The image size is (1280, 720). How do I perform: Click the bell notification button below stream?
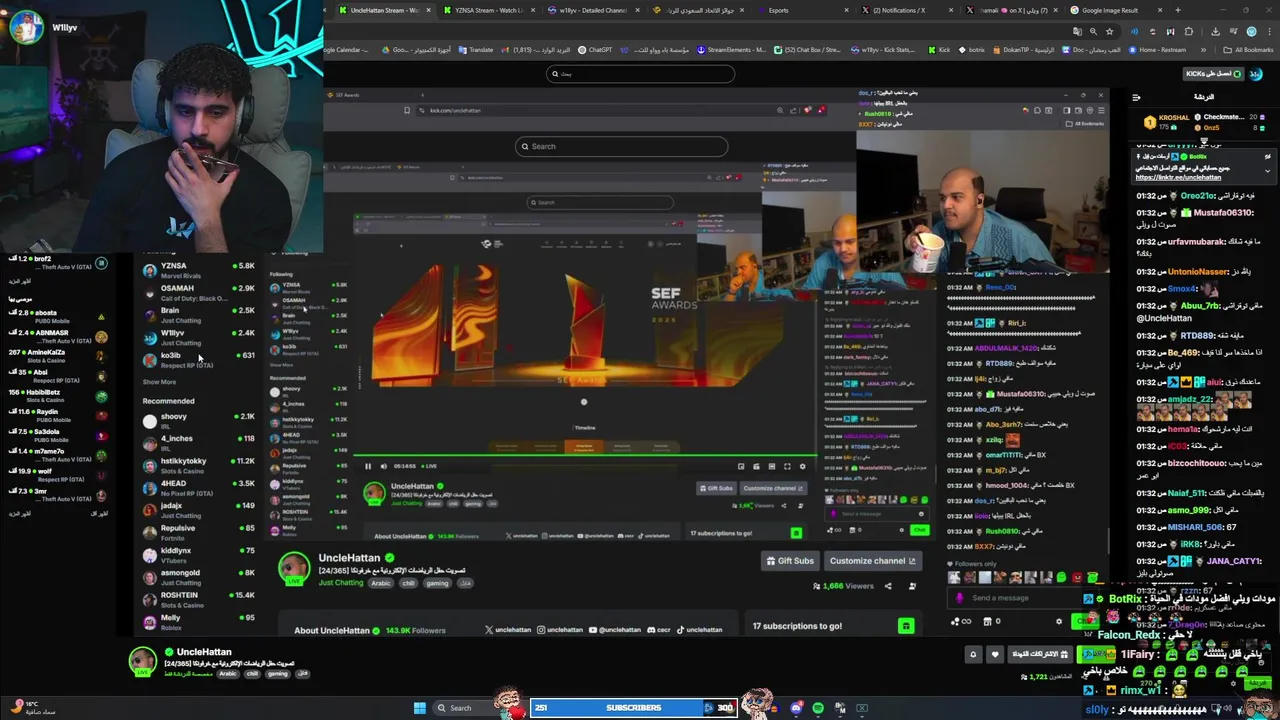[972, 654]
